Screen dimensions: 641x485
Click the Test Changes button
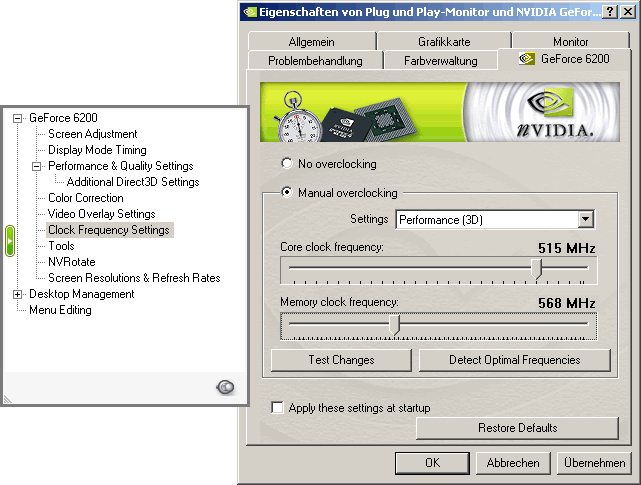341,360
